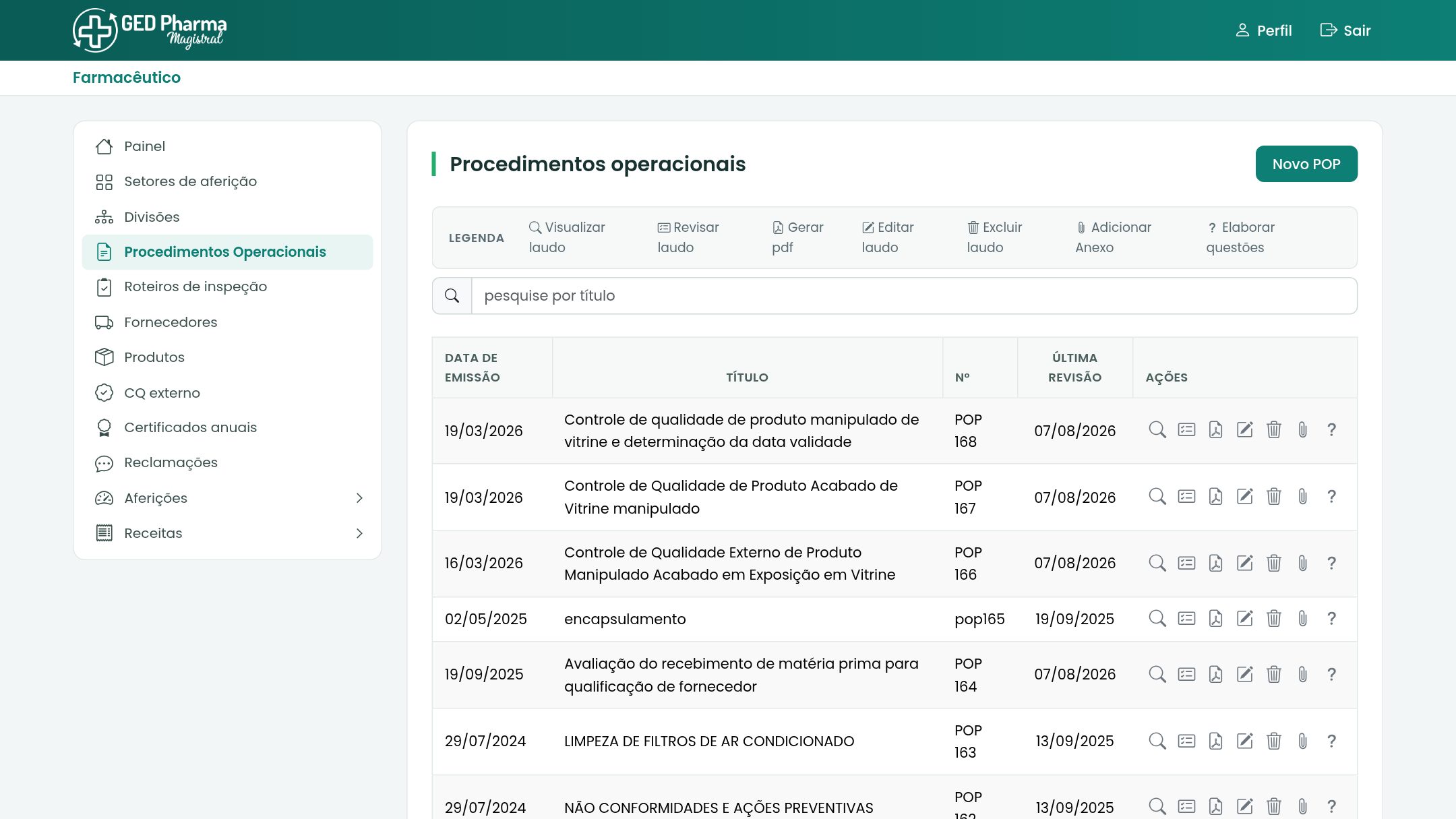Click the Farmacêutico breadcrumb label
Screen dimensions: 1456x819
(127, 78)
